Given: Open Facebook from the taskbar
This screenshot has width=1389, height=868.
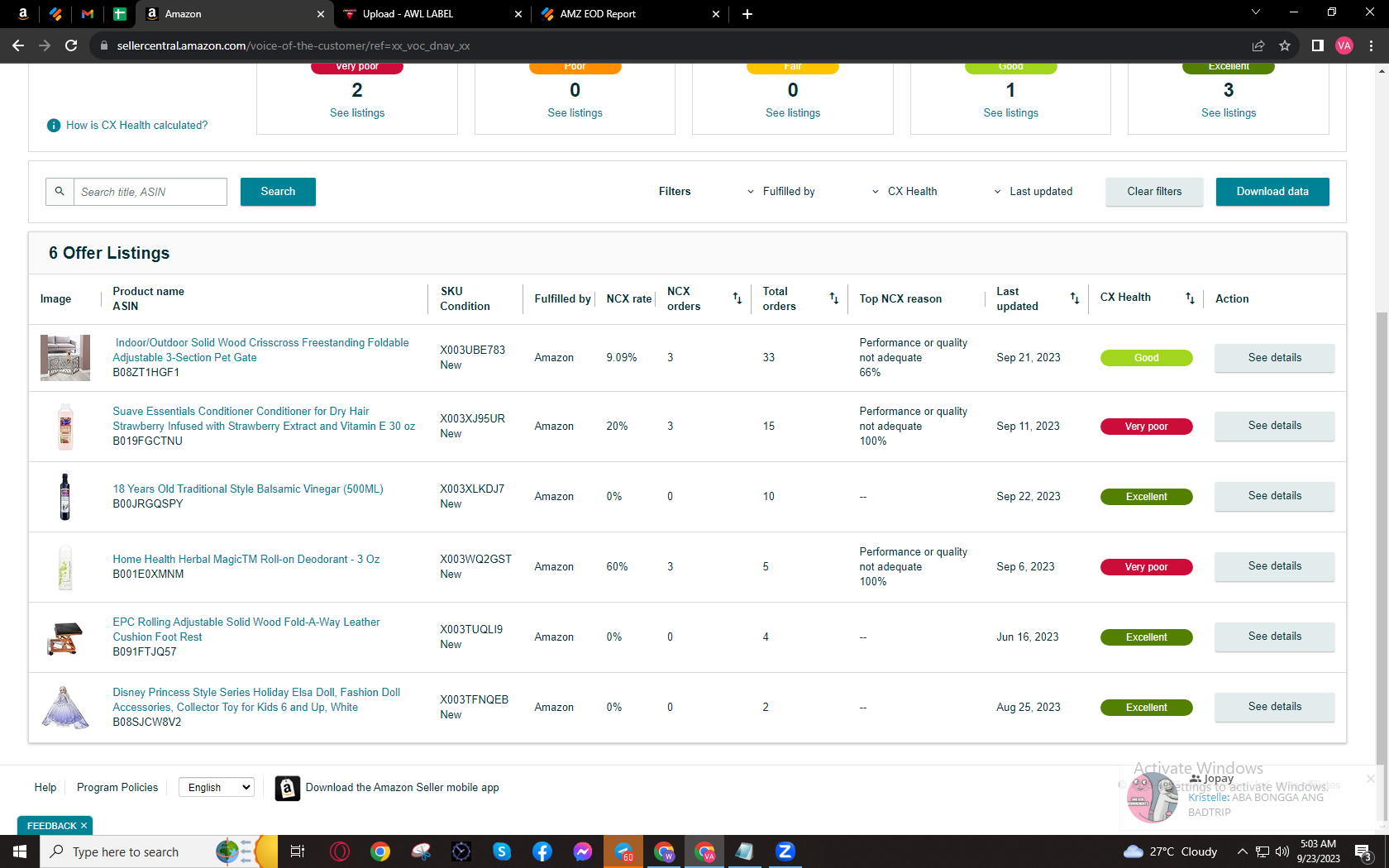Looking at the screenshot, I should (542, 851).
